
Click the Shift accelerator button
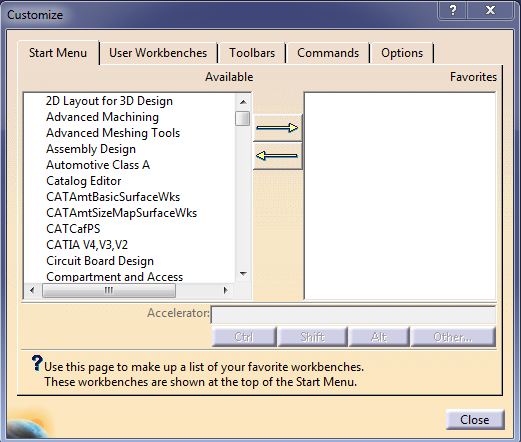tap(312, 337)
